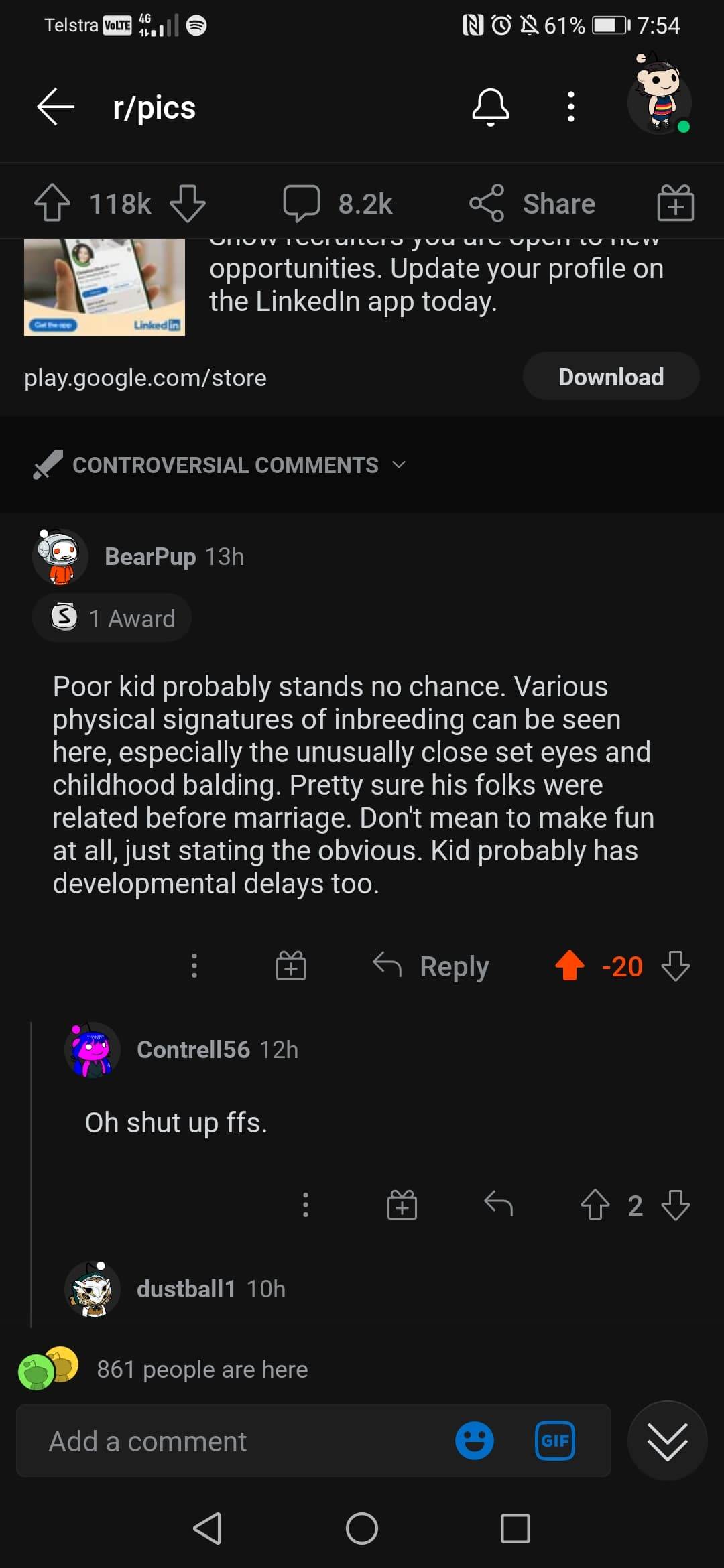Give award to Contrell56's comment
724x1568 pixels.
coord(402,1205)
